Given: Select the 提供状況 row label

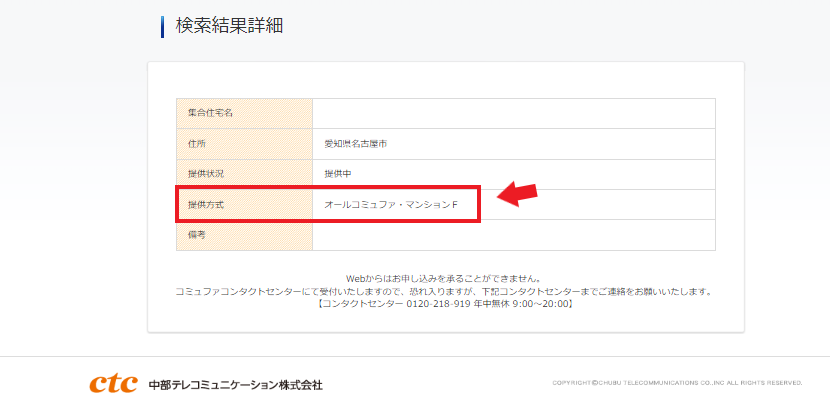Looking at the screenshot, I should (206, 174).
